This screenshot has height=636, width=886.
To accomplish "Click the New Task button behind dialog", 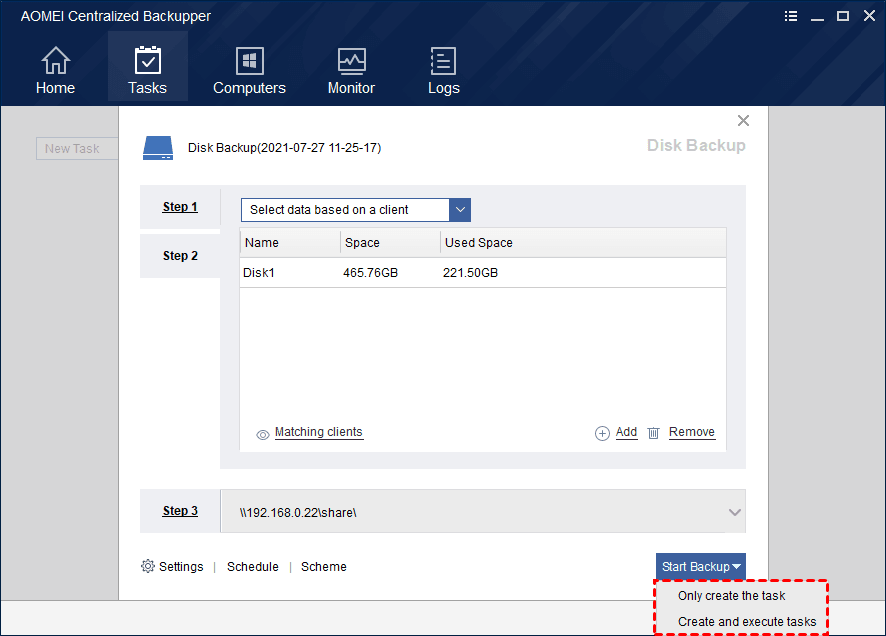I will click(x=77, y=149).
